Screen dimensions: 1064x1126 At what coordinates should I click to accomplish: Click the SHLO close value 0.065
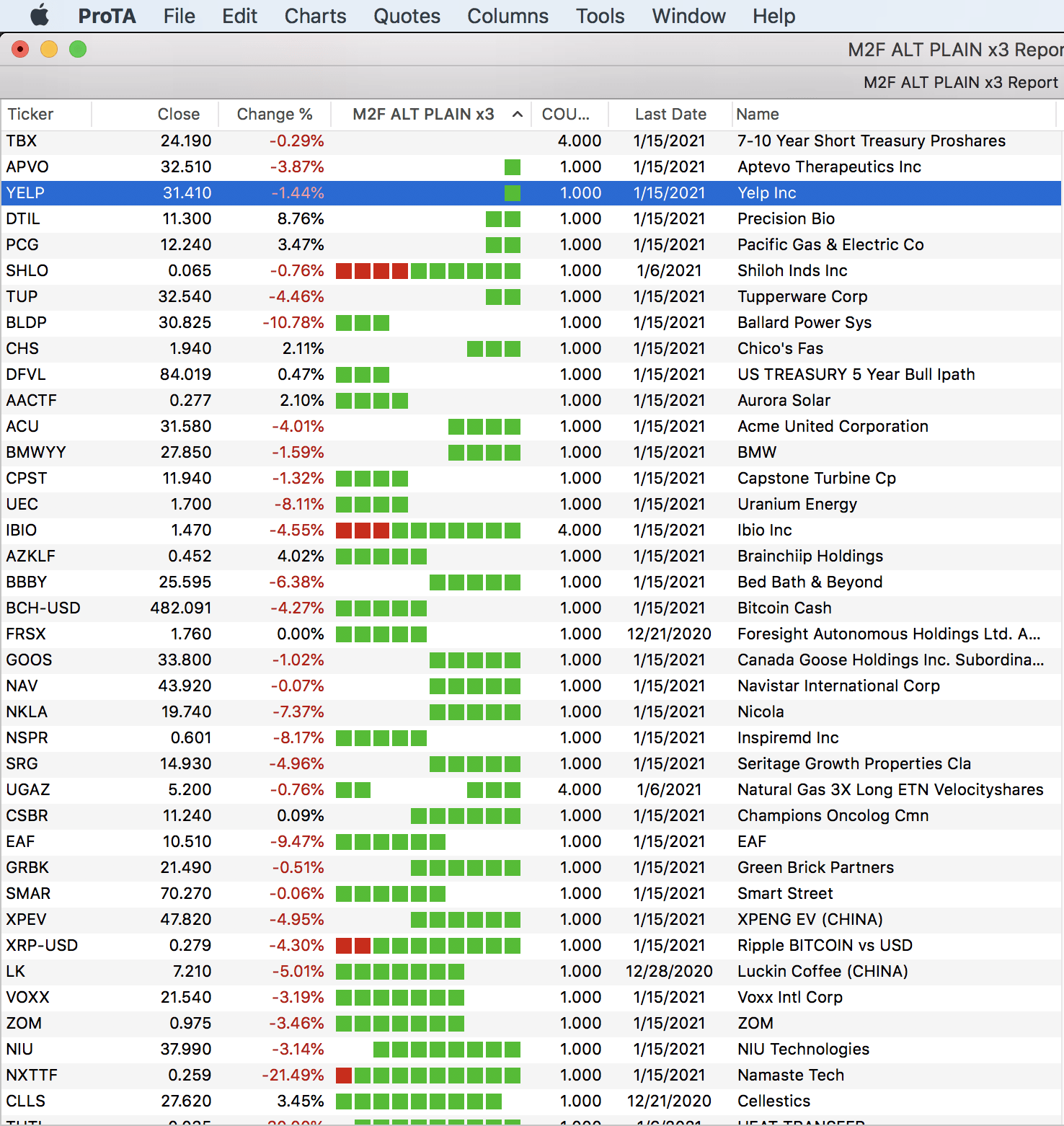190,270
